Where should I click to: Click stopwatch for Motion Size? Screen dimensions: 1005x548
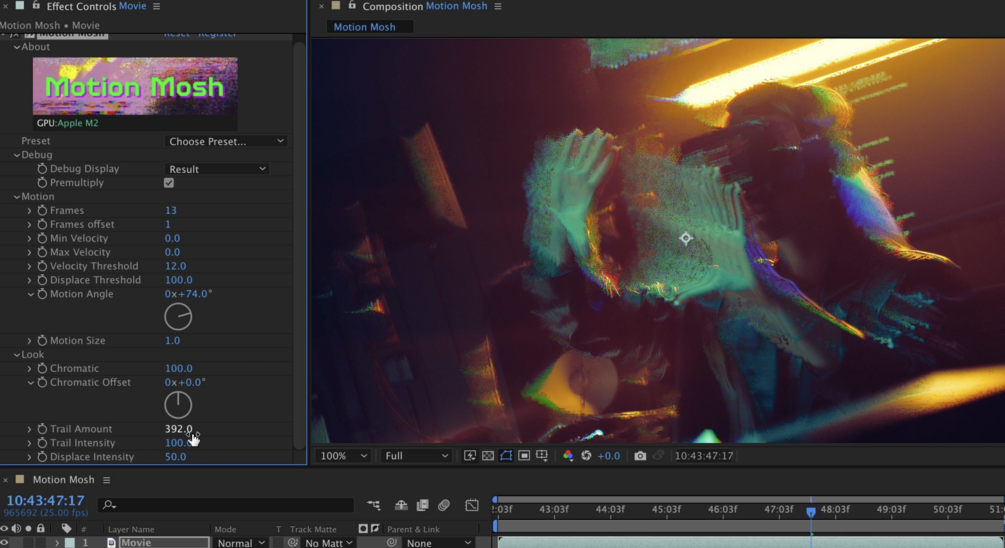point(42,340)
